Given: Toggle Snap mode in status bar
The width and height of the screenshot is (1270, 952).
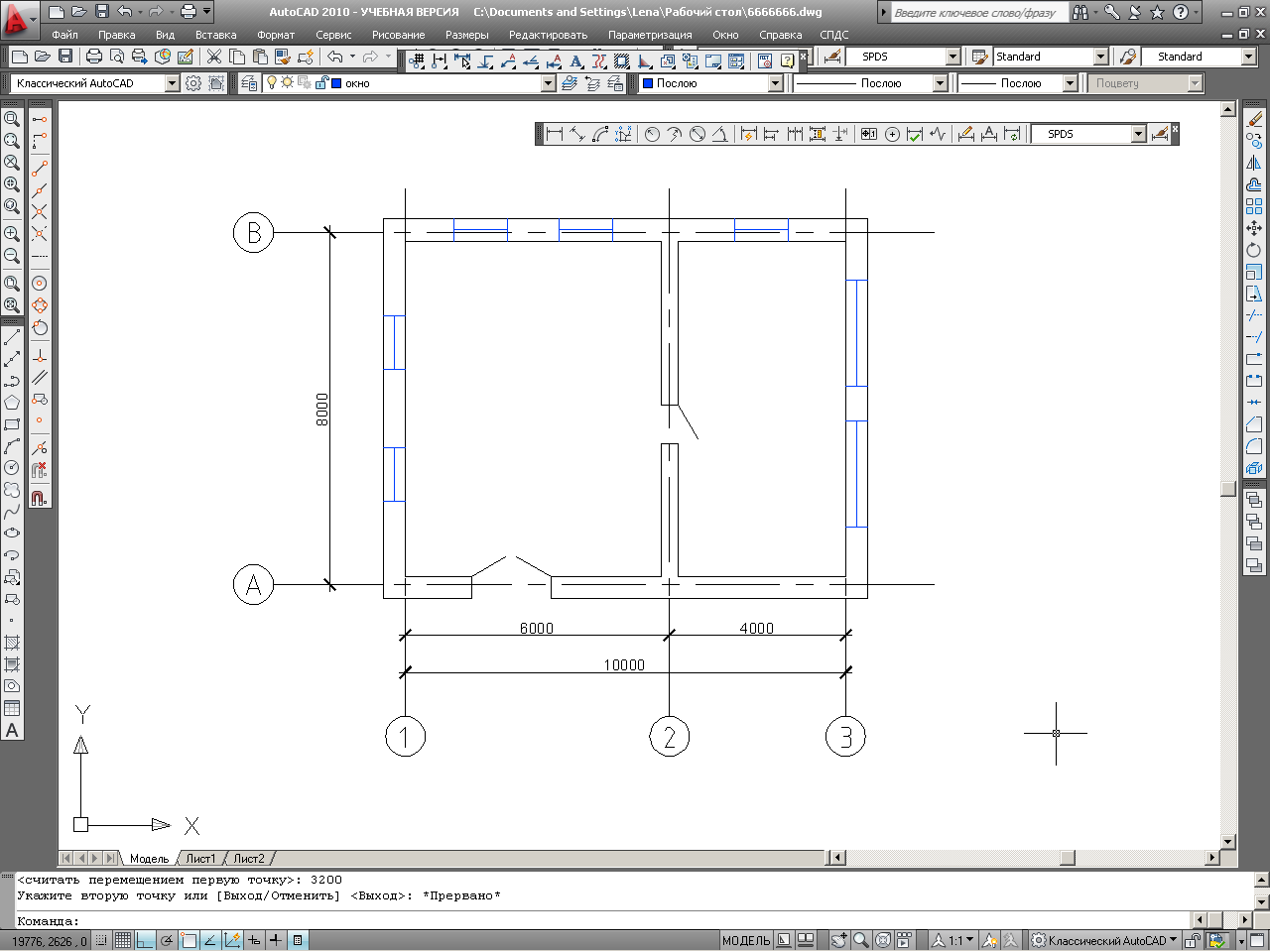Looking at the screenshot, I should tap(102, 940).
